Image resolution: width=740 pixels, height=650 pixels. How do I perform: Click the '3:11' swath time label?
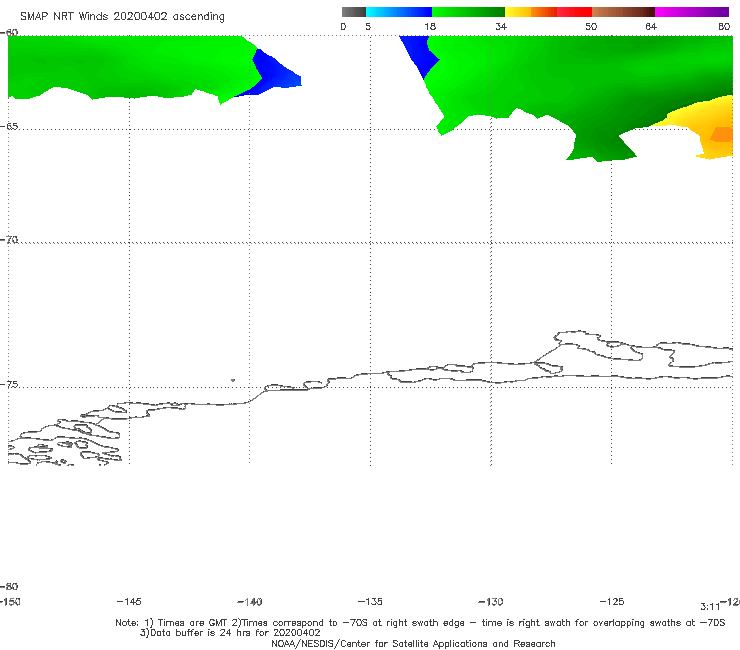coord(710,607)
